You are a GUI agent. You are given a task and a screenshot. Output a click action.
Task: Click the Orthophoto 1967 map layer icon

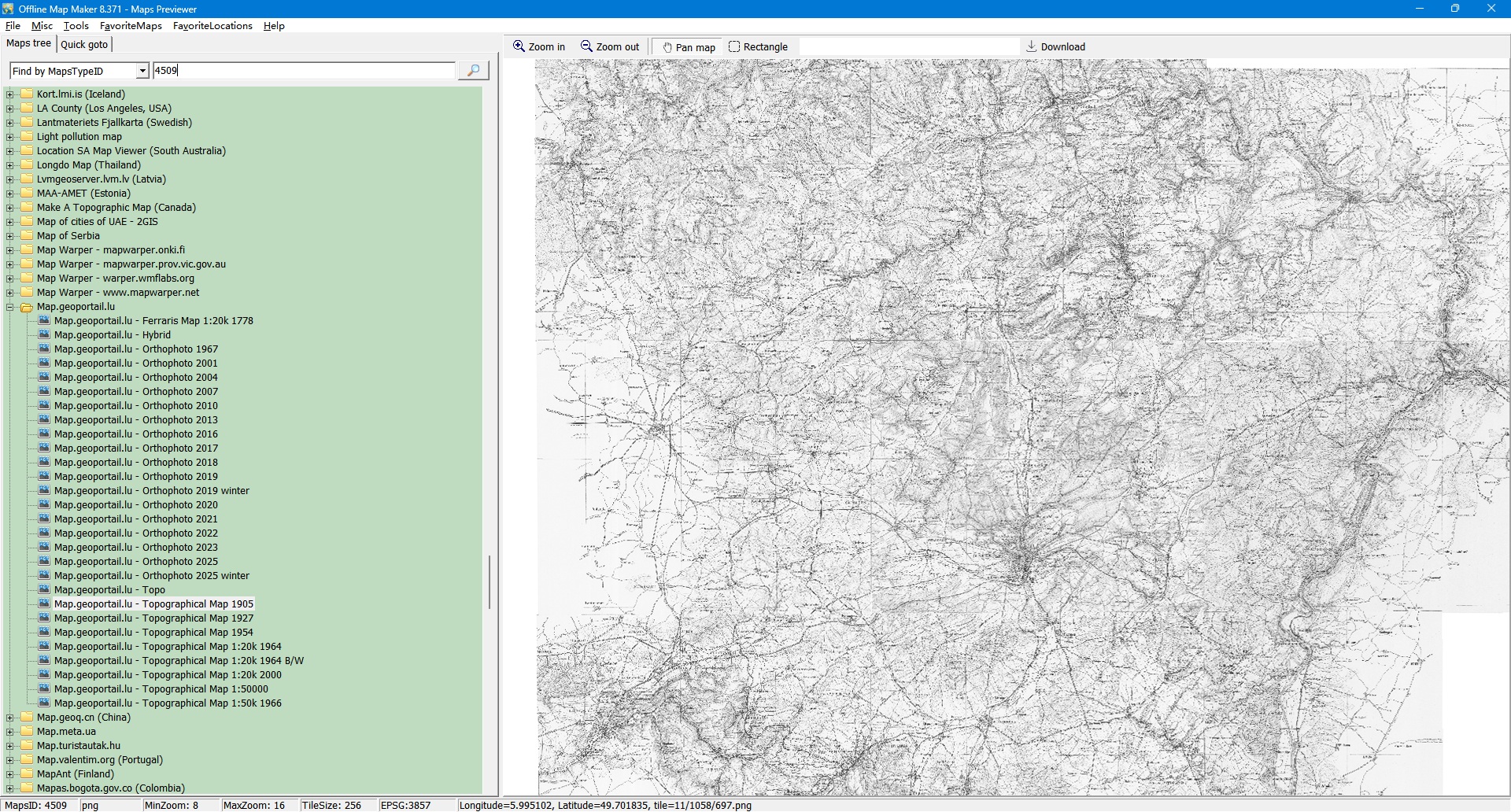(44, 349)
